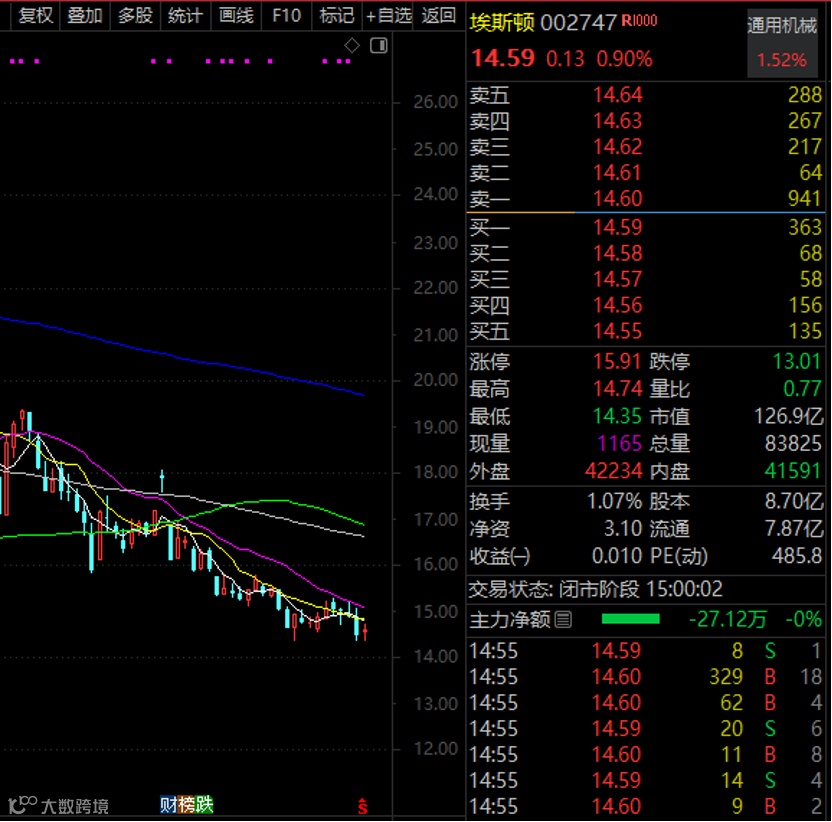Click 内盘 value 41591
Screen dimensions: 832x822
pos(793,471)
